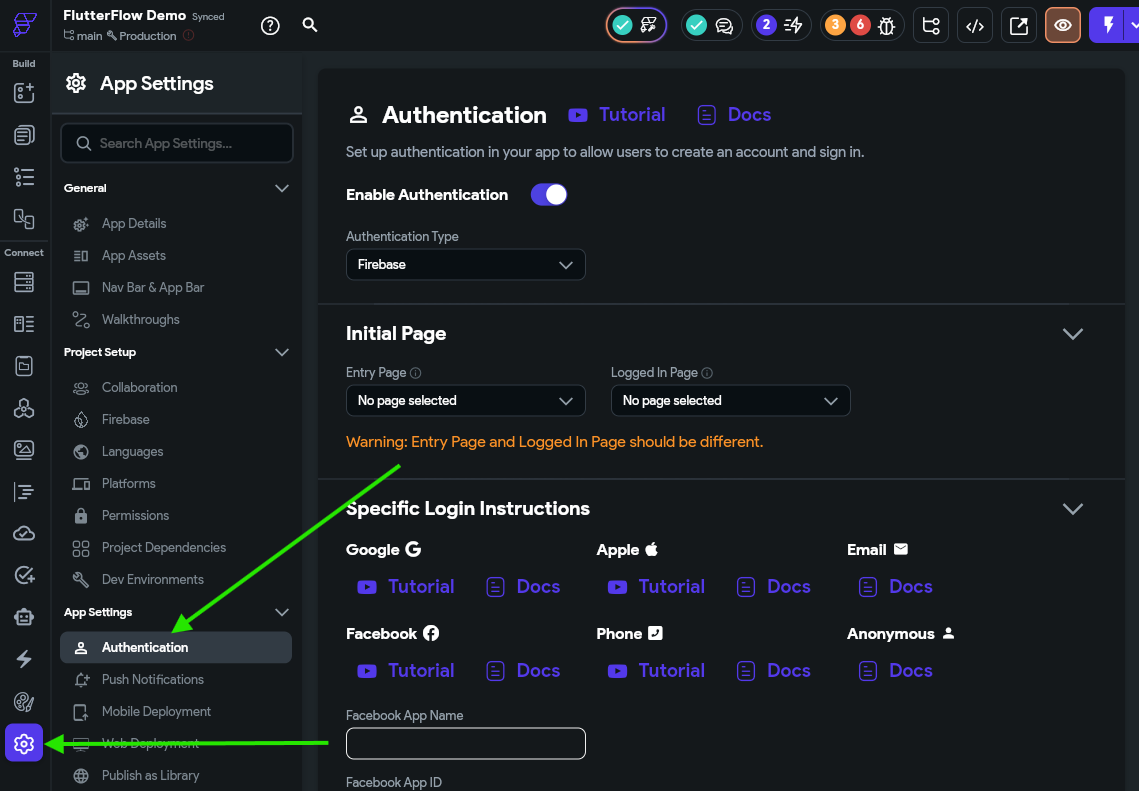
Task: Open the Authentication header Tutorial link
Action: click(617, 115)
